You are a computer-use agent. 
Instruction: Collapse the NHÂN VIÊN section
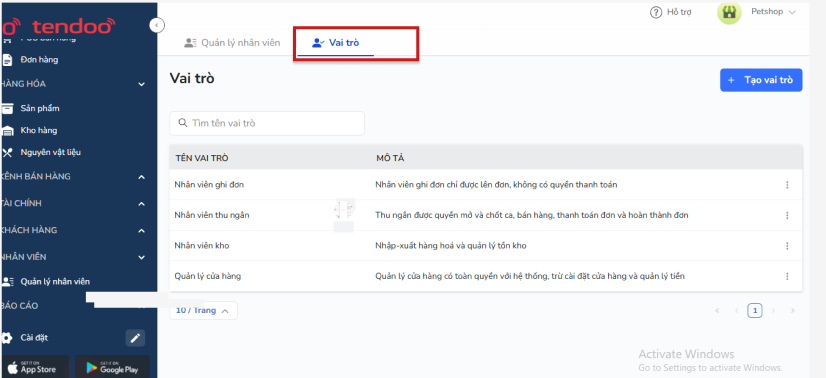(141, 257)
